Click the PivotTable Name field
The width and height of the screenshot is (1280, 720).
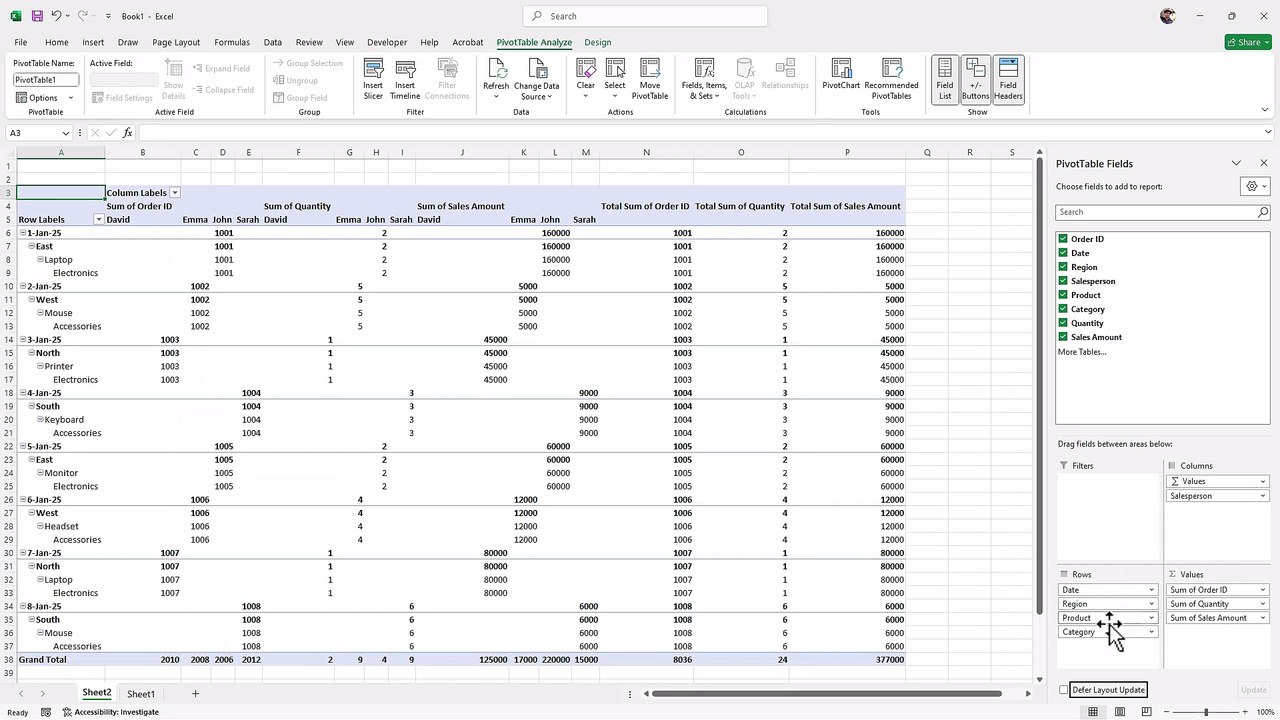[x=45, y=79]
